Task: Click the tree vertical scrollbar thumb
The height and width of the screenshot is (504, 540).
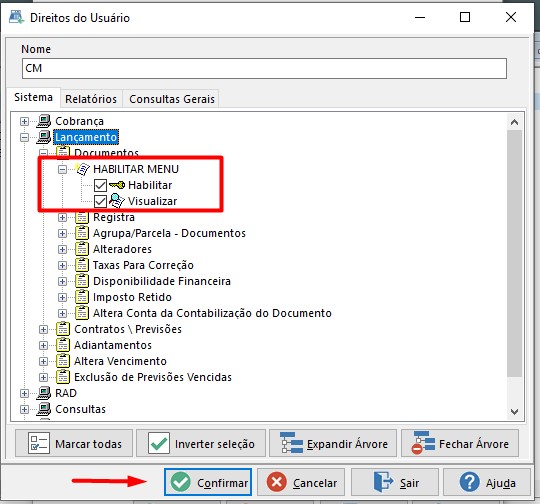Action: point(515,253)
